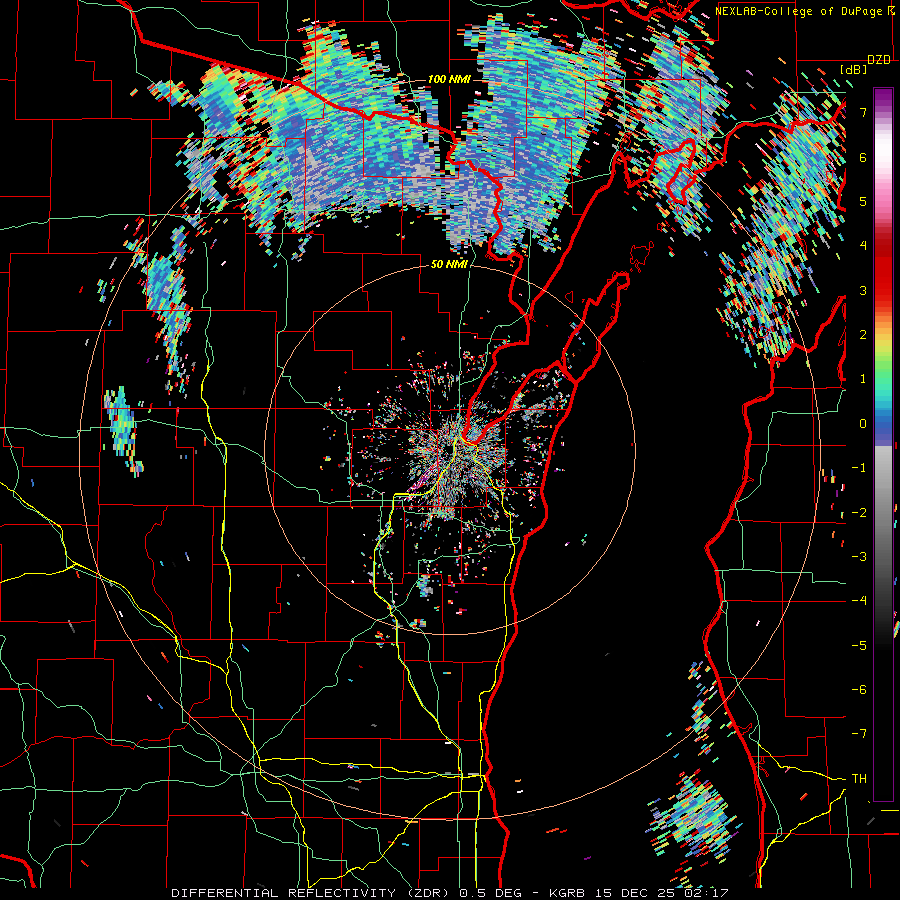Click the 6 value on the color scale
This screenshot has height=900, width=900.
point(863,157)
